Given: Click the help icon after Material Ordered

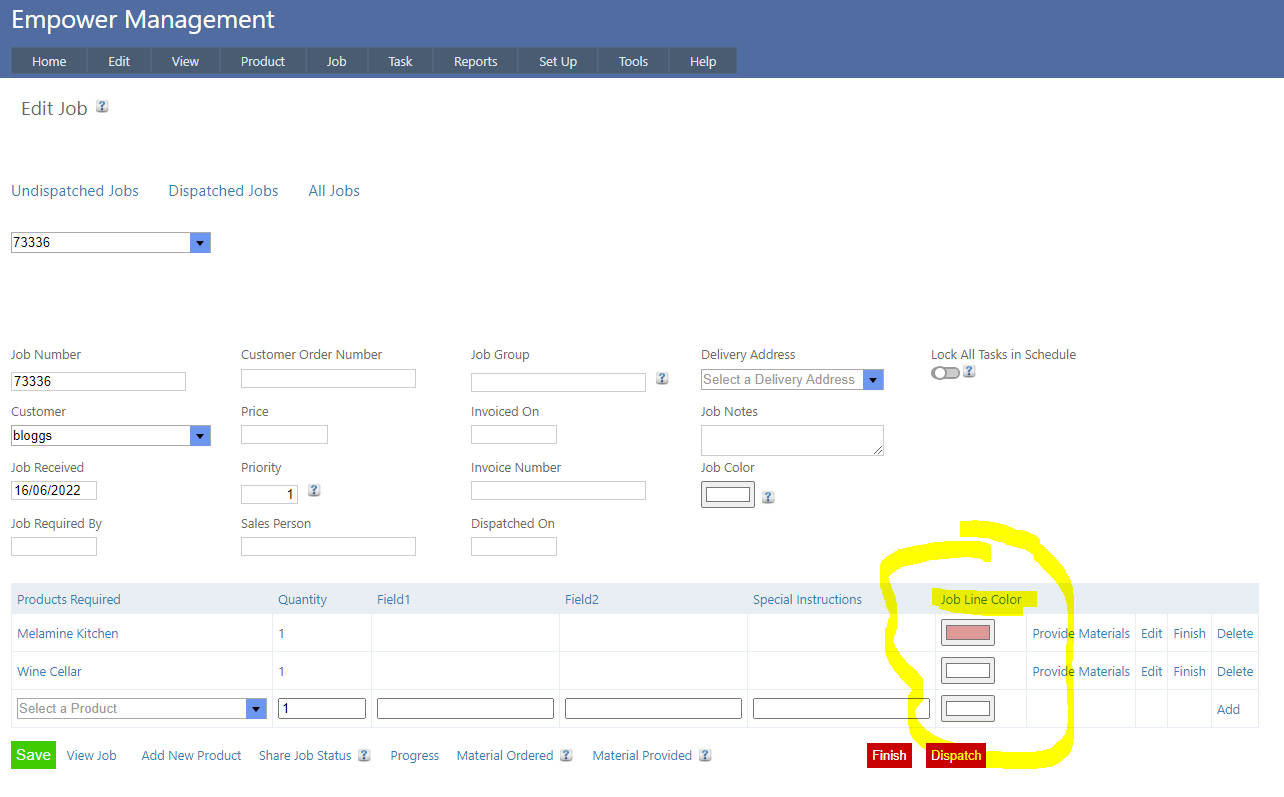Looking at the screenshot, I should [x=566, y=756].
